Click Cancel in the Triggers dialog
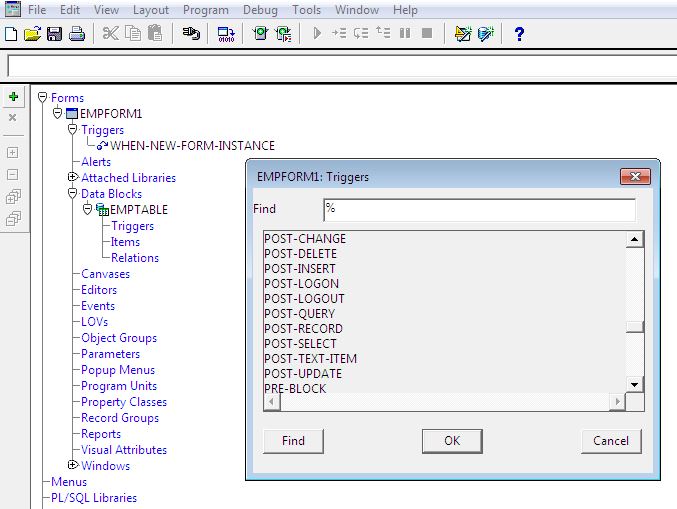The width and height of the screenshot is (677, 509). coord(611,441)
